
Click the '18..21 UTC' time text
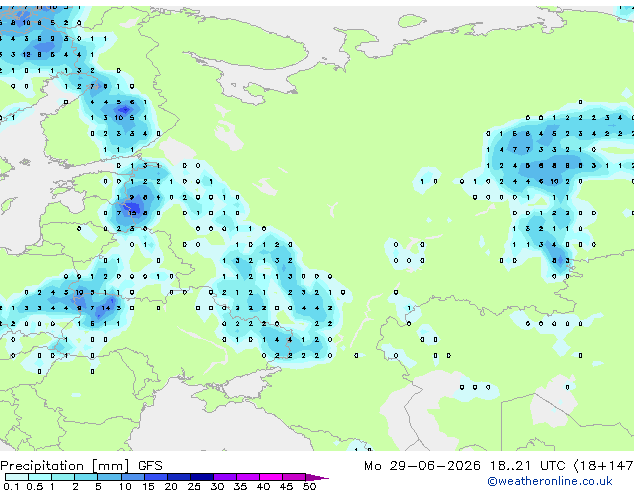[527, 466]
